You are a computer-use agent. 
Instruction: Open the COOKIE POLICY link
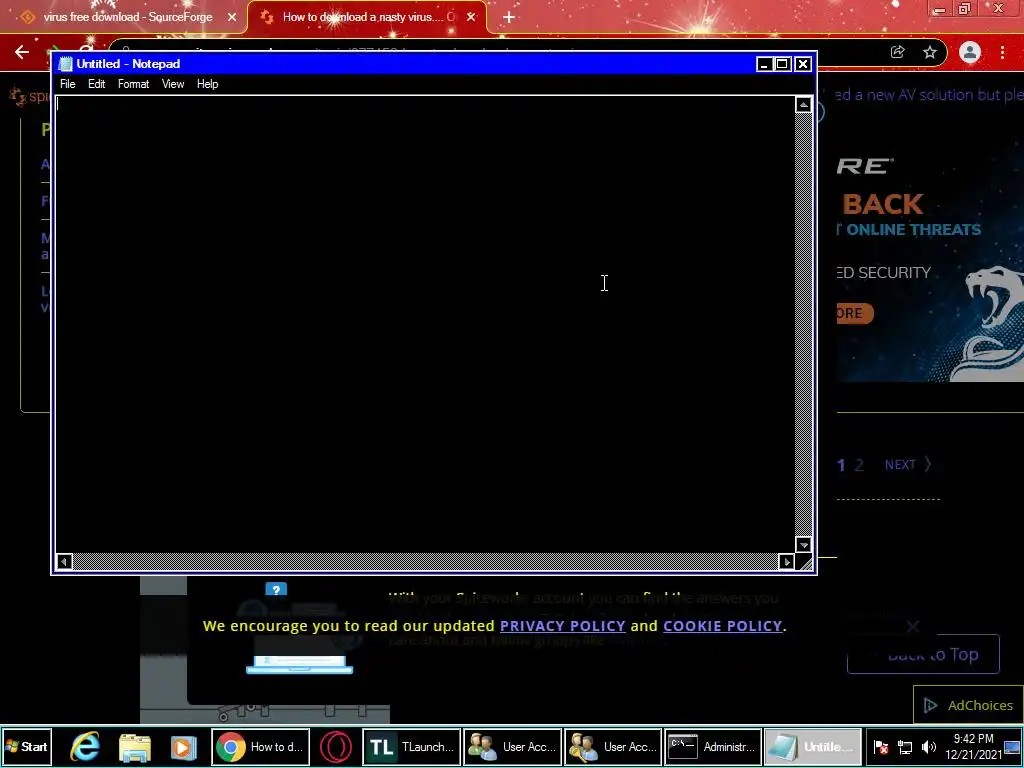pos(722,626)
